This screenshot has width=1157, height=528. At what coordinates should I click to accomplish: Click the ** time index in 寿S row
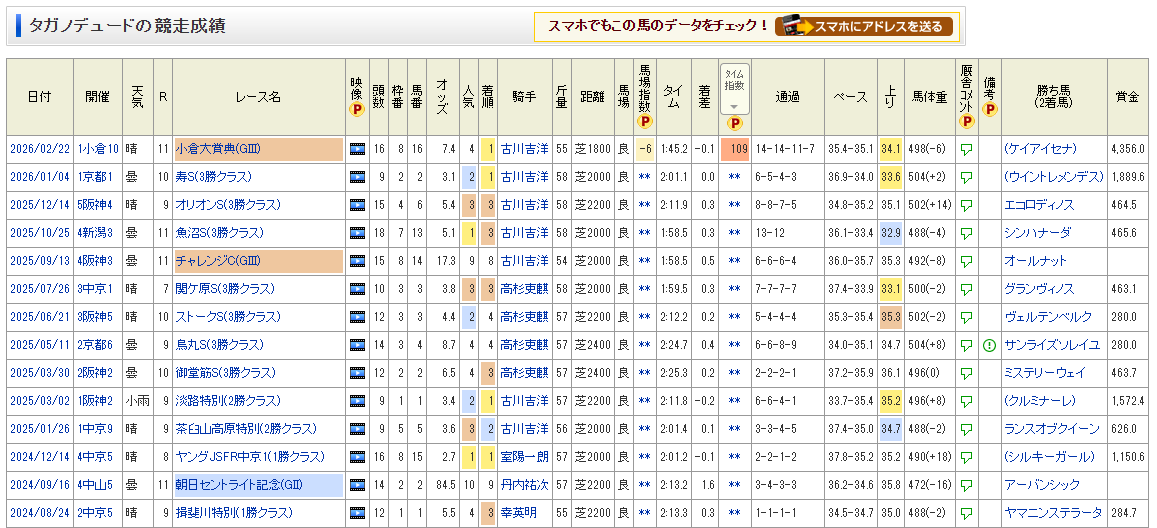tap(735, 177)
